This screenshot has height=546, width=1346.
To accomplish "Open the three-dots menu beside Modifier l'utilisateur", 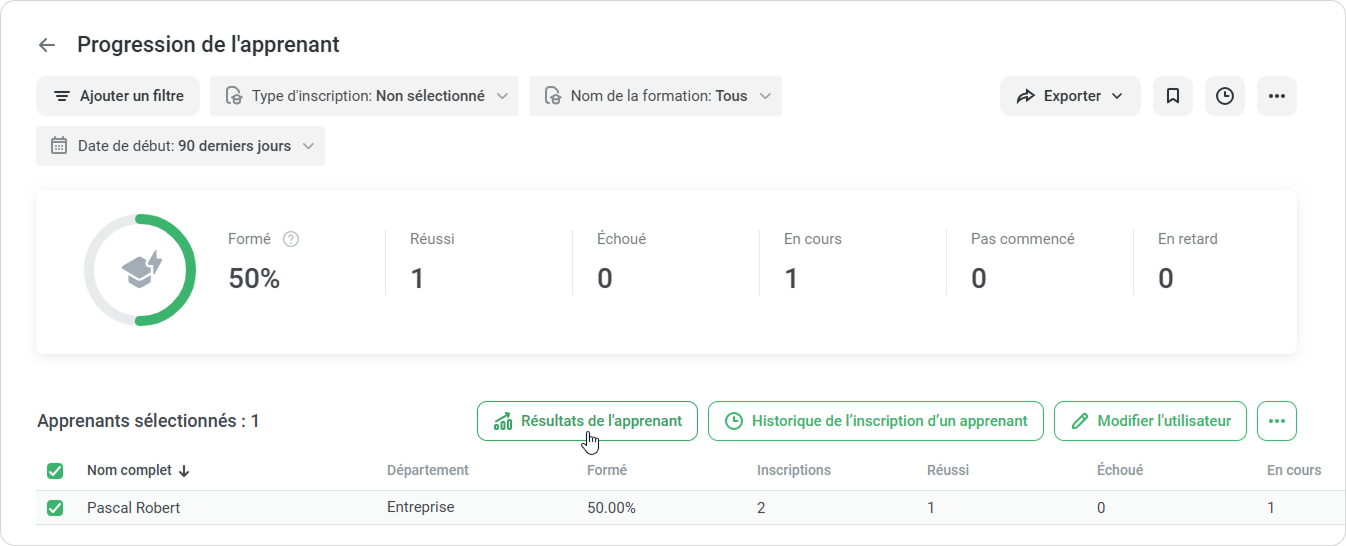I will (1276, 421).
